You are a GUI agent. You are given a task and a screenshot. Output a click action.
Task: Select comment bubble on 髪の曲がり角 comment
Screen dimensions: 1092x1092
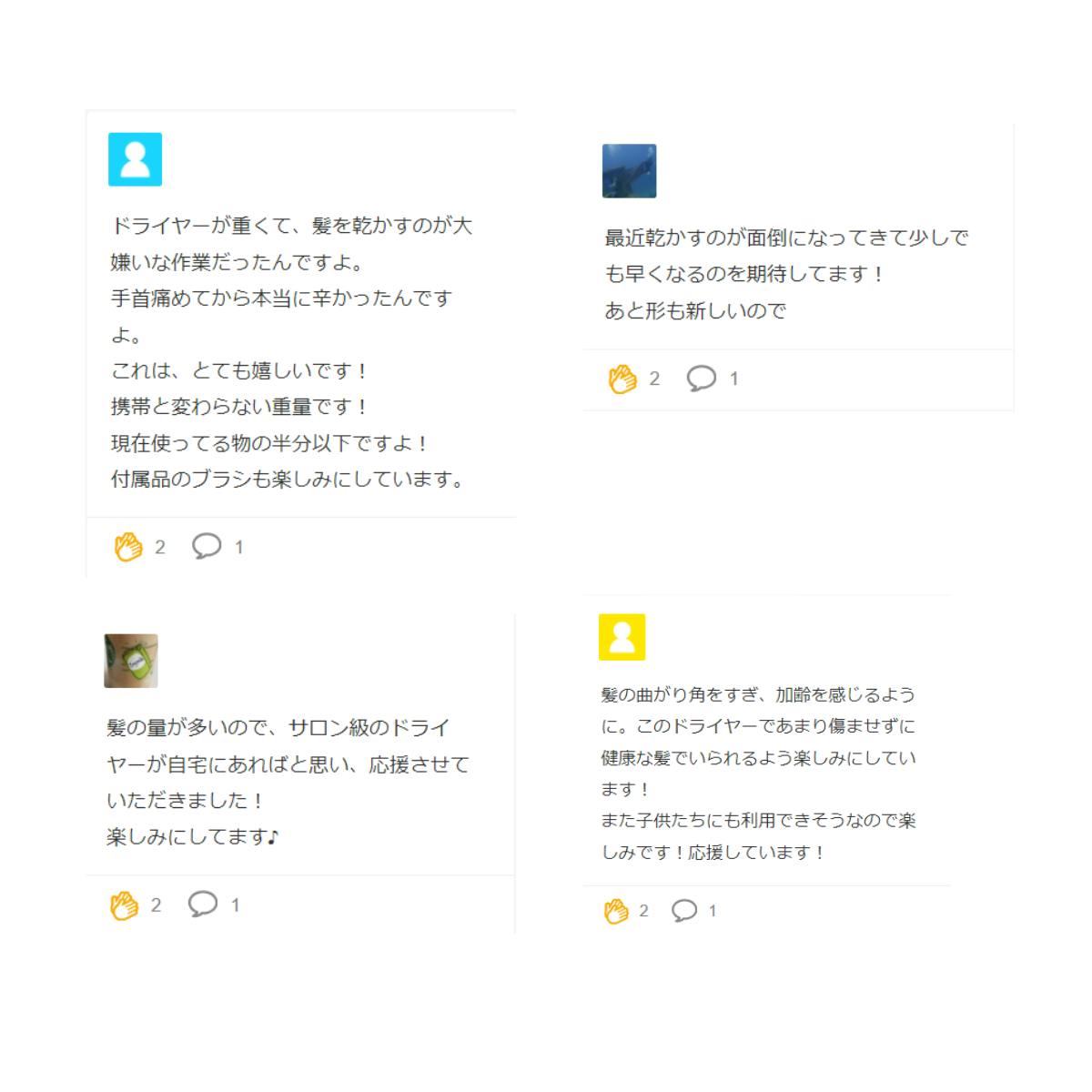(x=684, y=910)
